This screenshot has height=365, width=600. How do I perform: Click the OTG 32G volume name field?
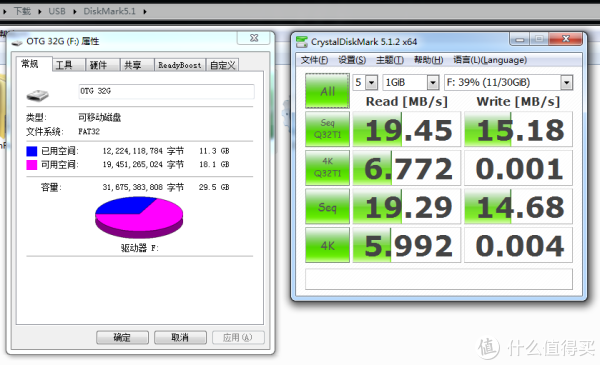point(166,91)
